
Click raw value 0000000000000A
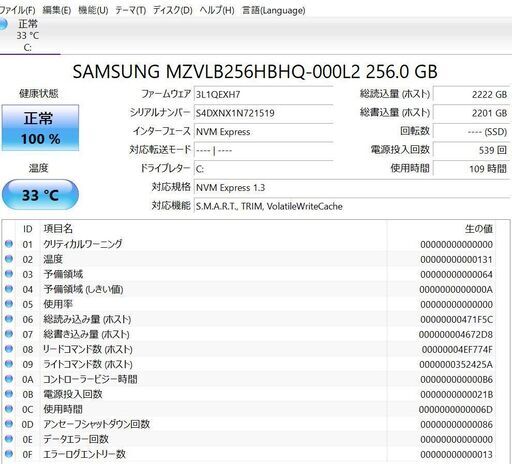pos(456,290)
